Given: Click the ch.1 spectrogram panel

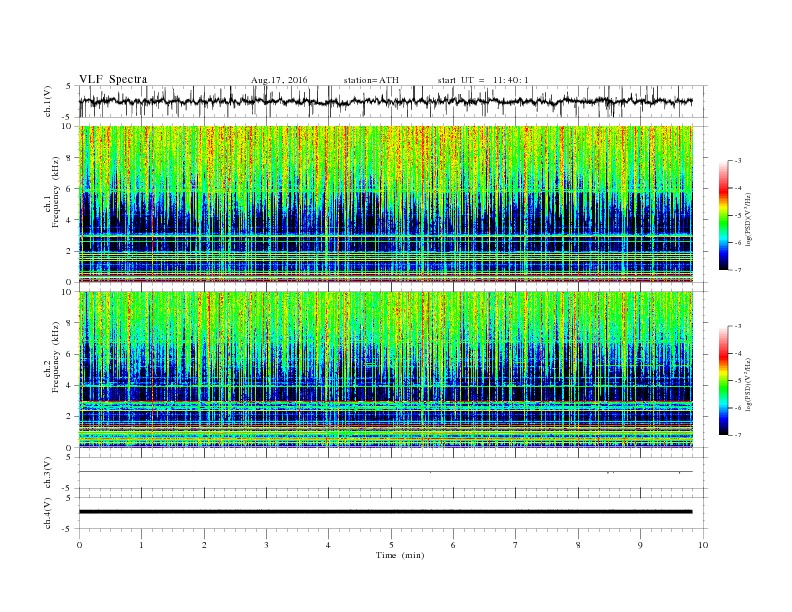Looking at the screenshot, I should coord(385,204).
